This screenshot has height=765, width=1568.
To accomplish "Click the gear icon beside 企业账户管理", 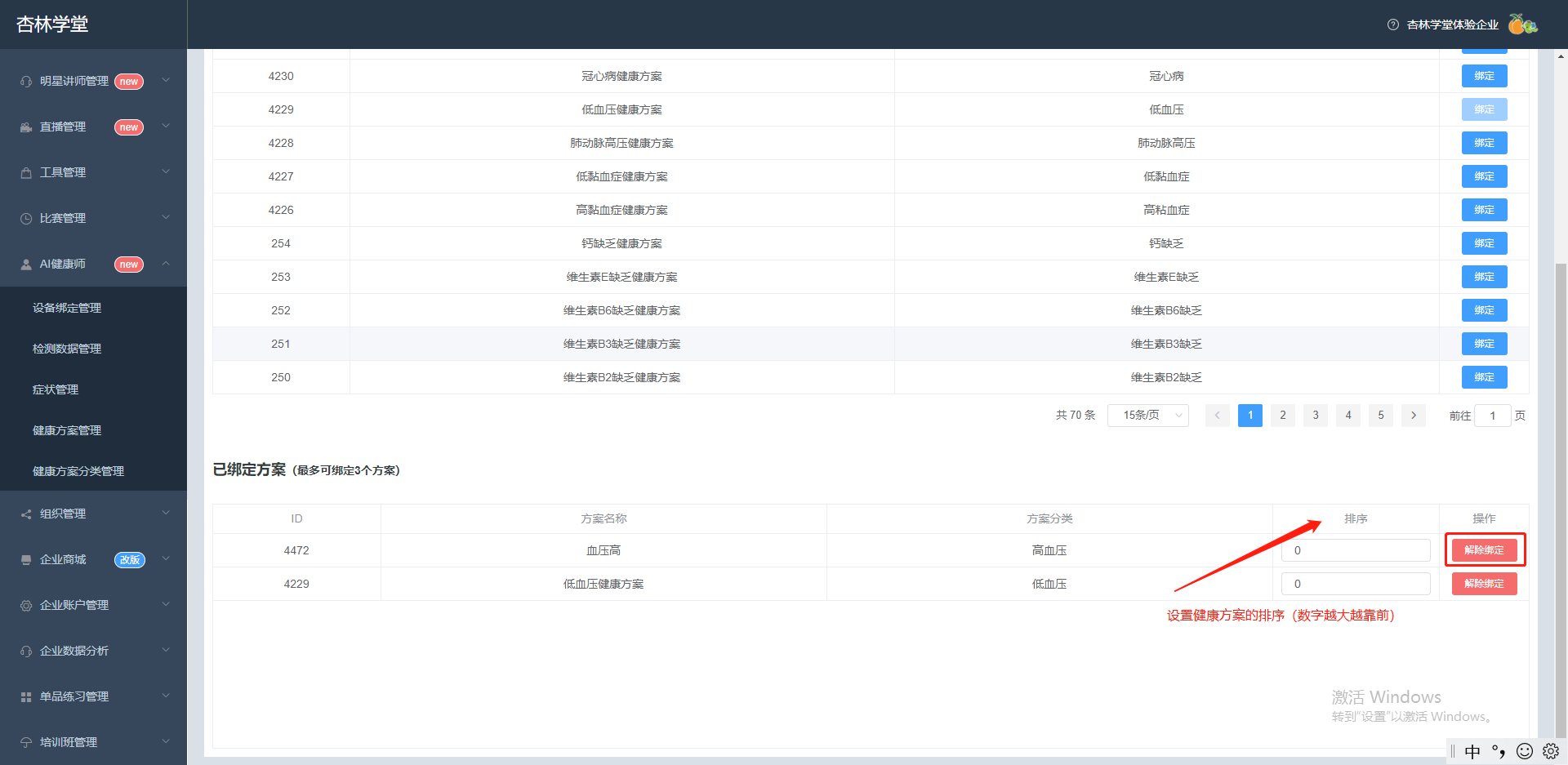I will (x=26, y=606).
